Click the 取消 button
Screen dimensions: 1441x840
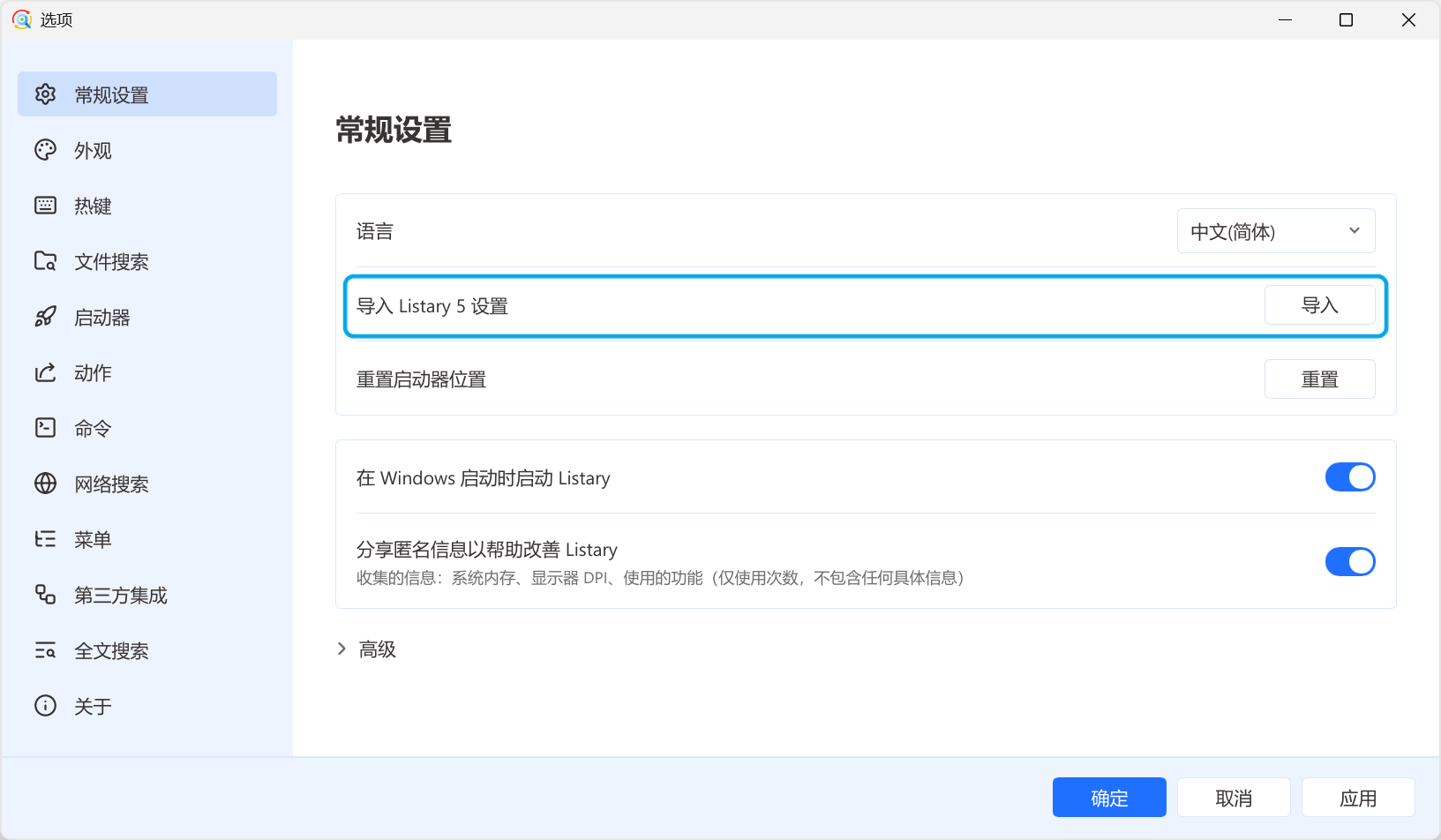tap(1234, 798)
